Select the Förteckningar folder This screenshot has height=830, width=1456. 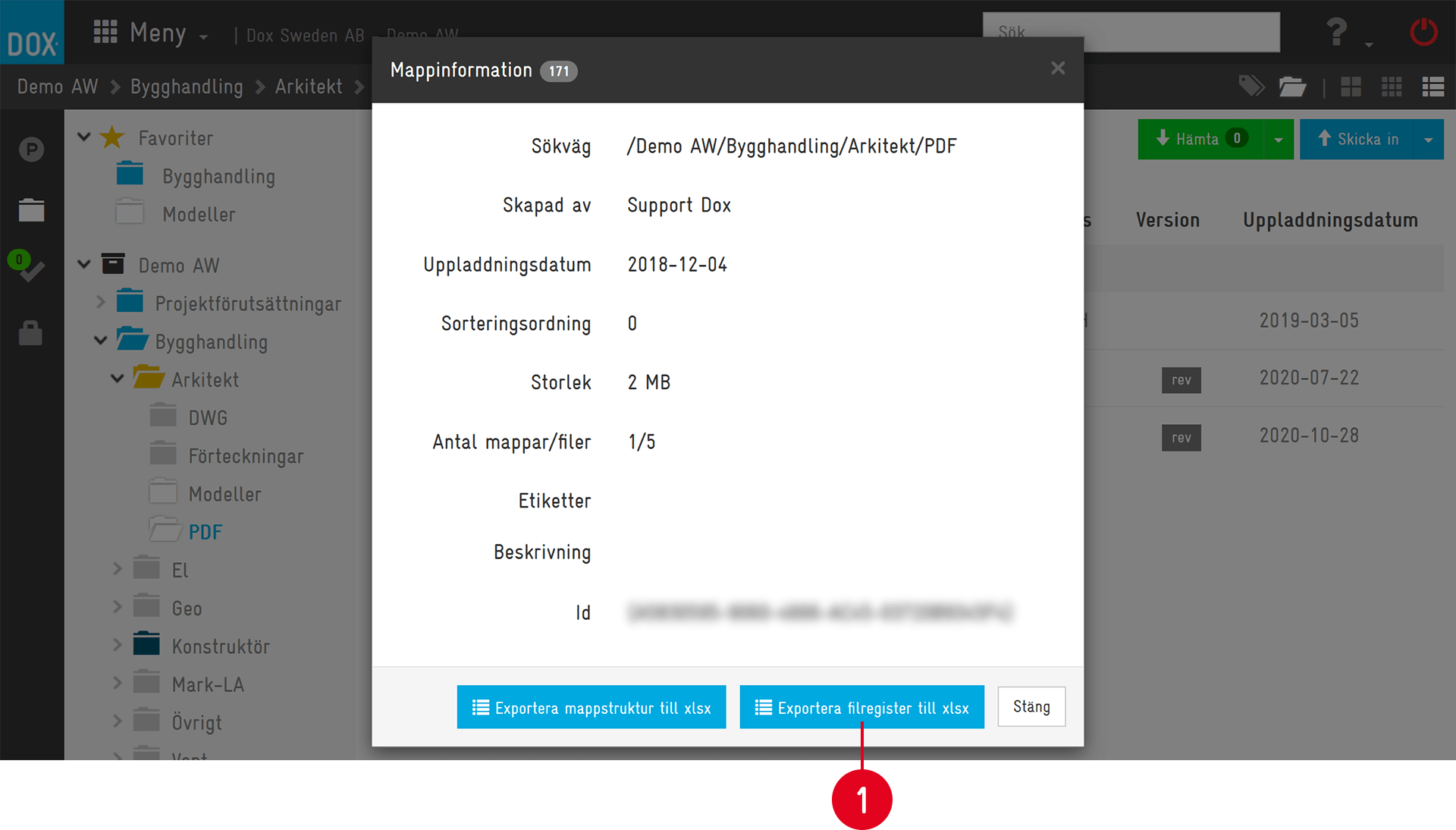click(x=246, y=456)
